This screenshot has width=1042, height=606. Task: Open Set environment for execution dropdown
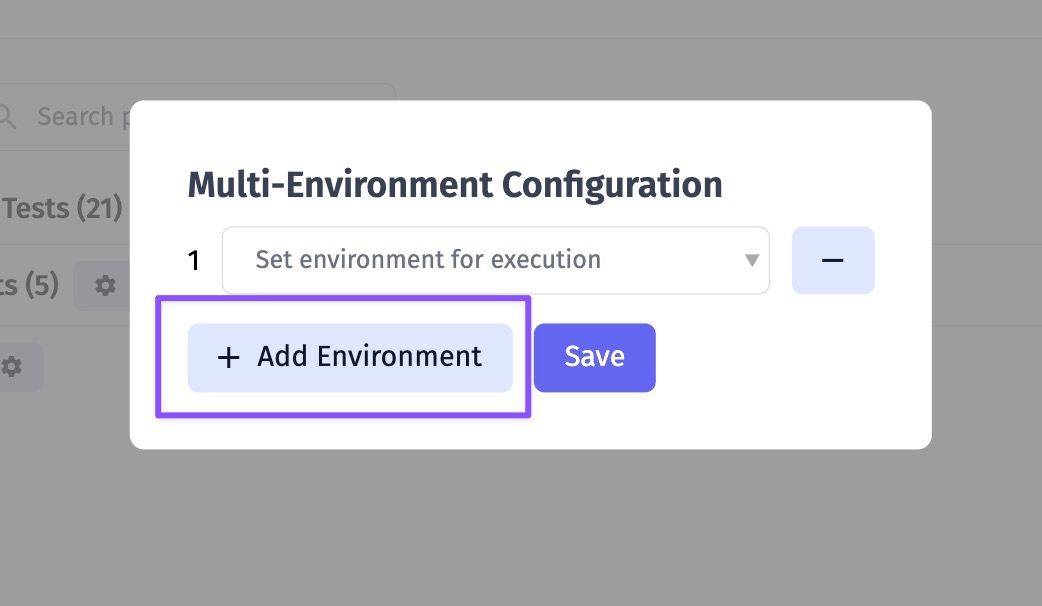click(x=495, y=260)
